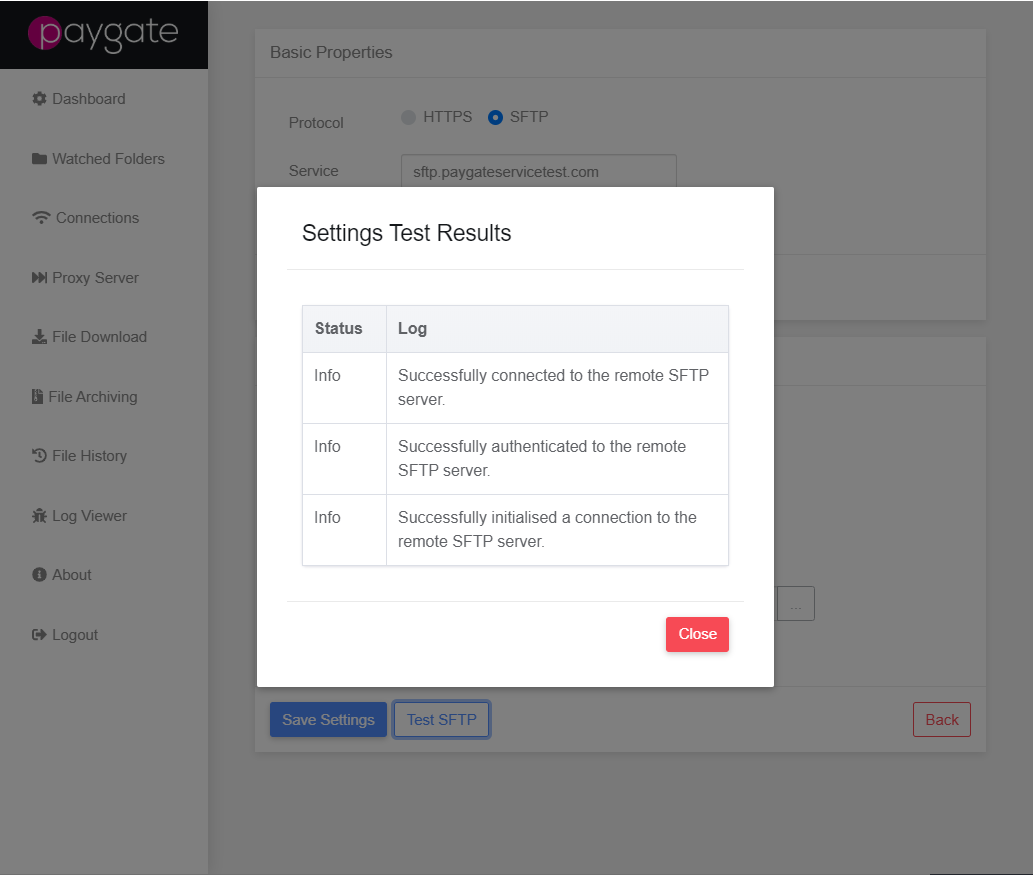Click the Protocol label
The image size is (1033, 875).
[x=316, y=123]
